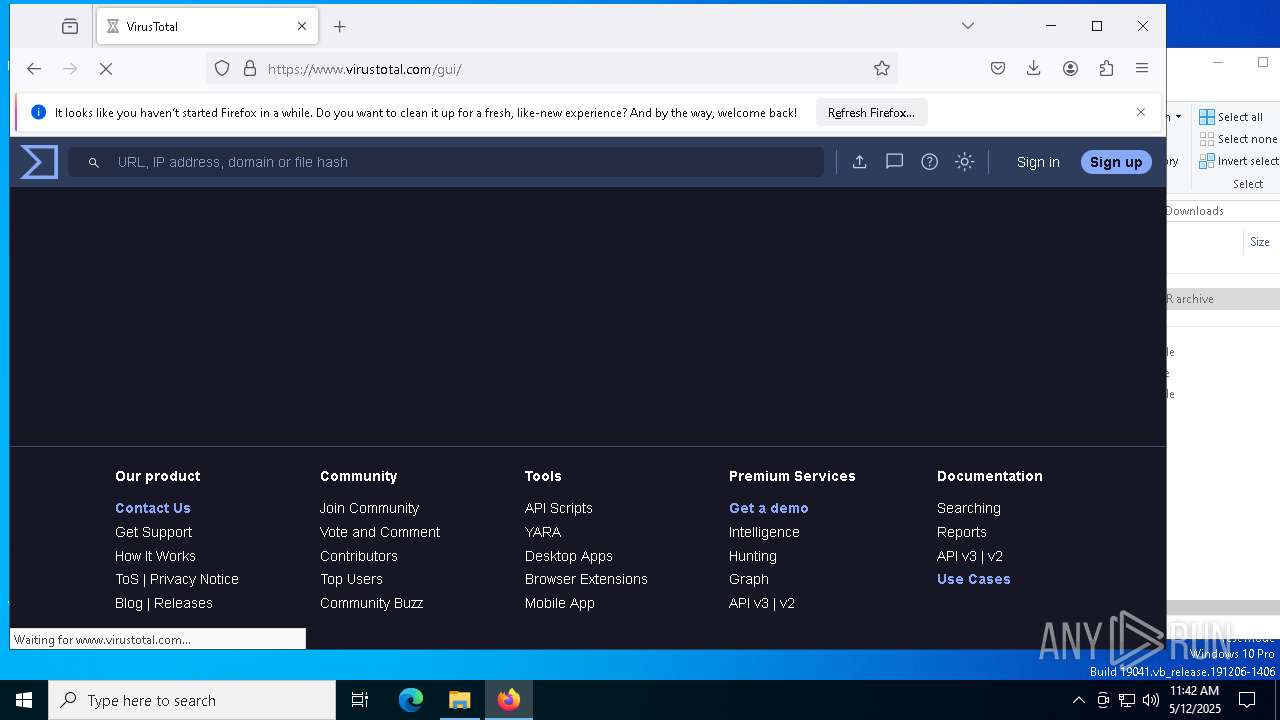Open Task View from the taskbar
This screenshot has width=1280, height=720.
360,700
